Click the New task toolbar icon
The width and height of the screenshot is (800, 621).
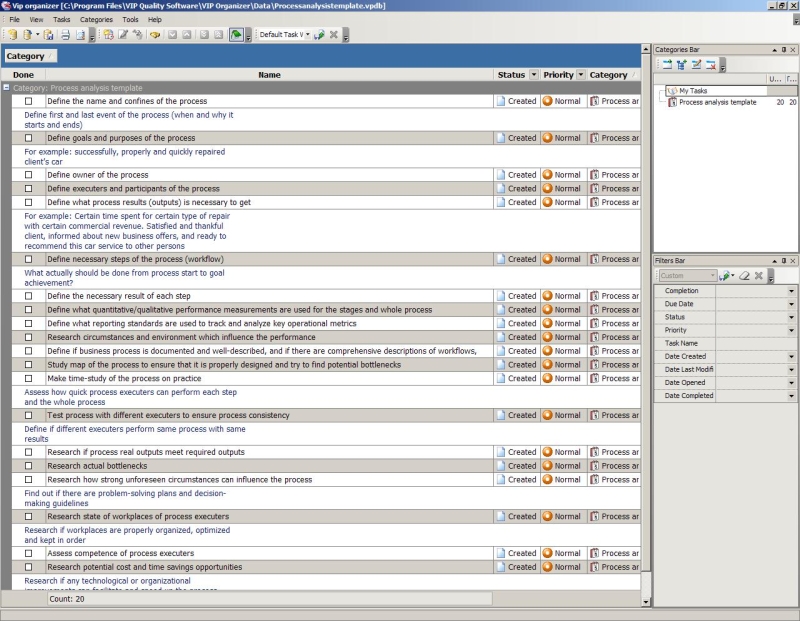[x=108, y=35]
